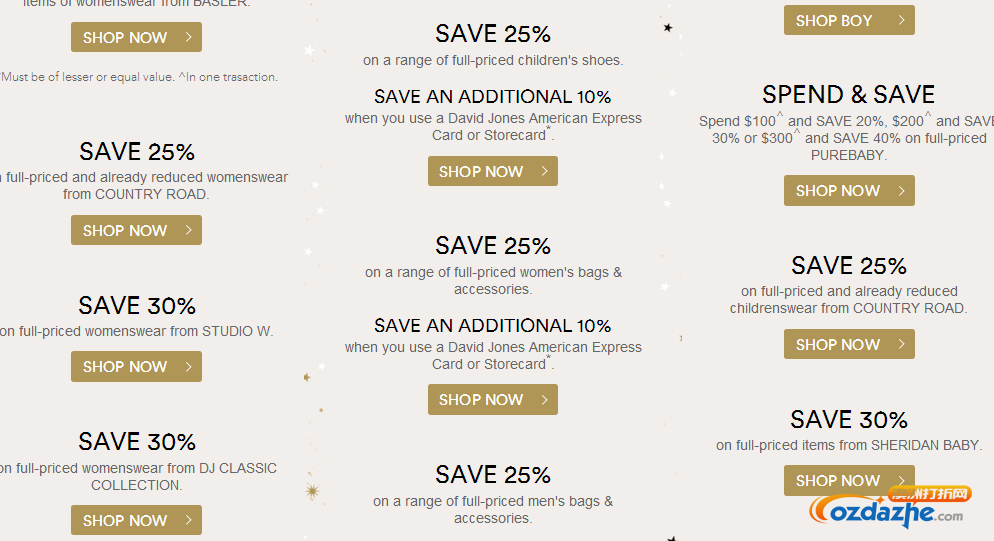The height and width of the screenshot is (541, 994).
Task: Click SHOP NOW for DJ CLASSIC COLLECTION
Action: [x=136, y=520]
